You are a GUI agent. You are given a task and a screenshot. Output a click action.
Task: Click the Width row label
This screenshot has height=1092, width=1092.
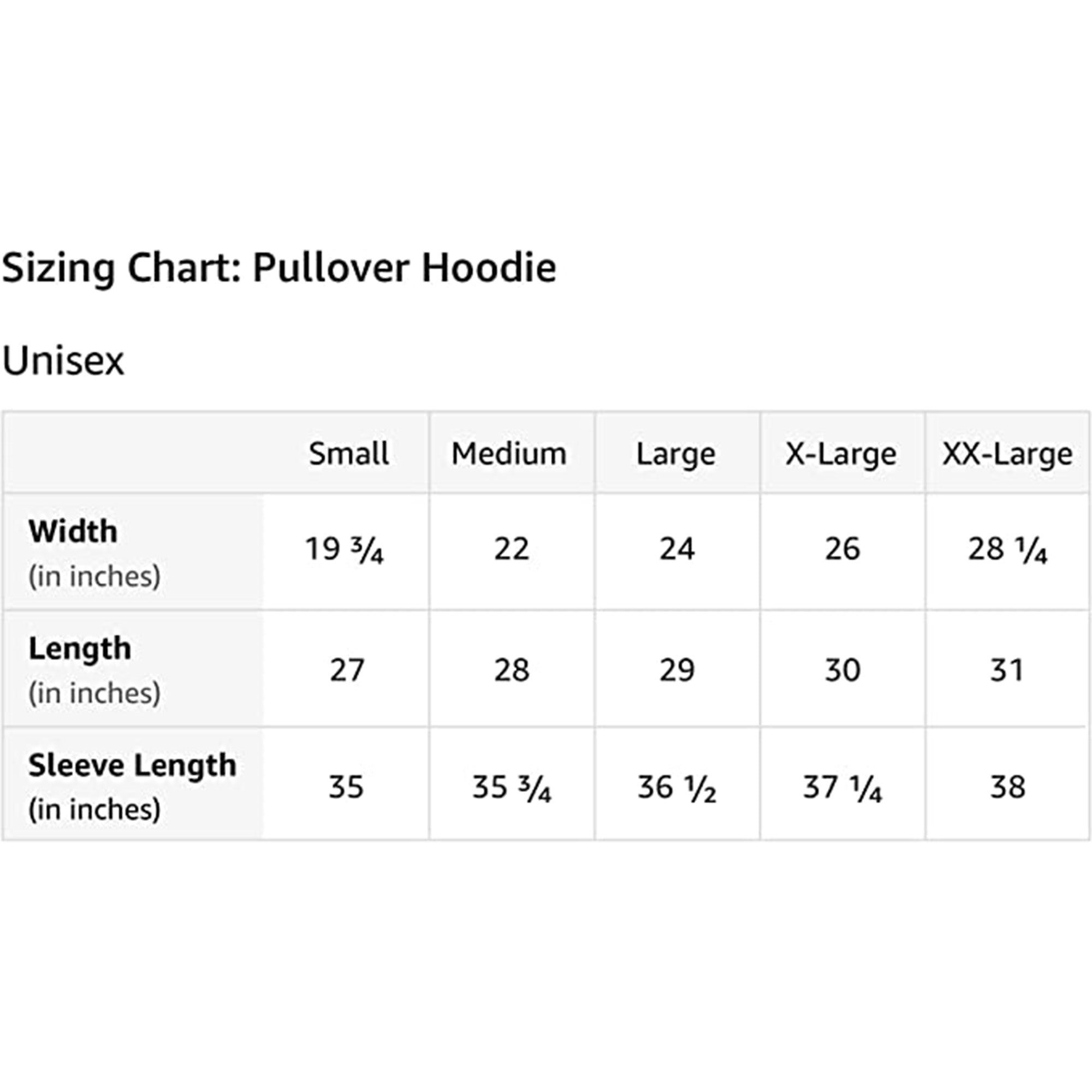click(x=73, y=531)
